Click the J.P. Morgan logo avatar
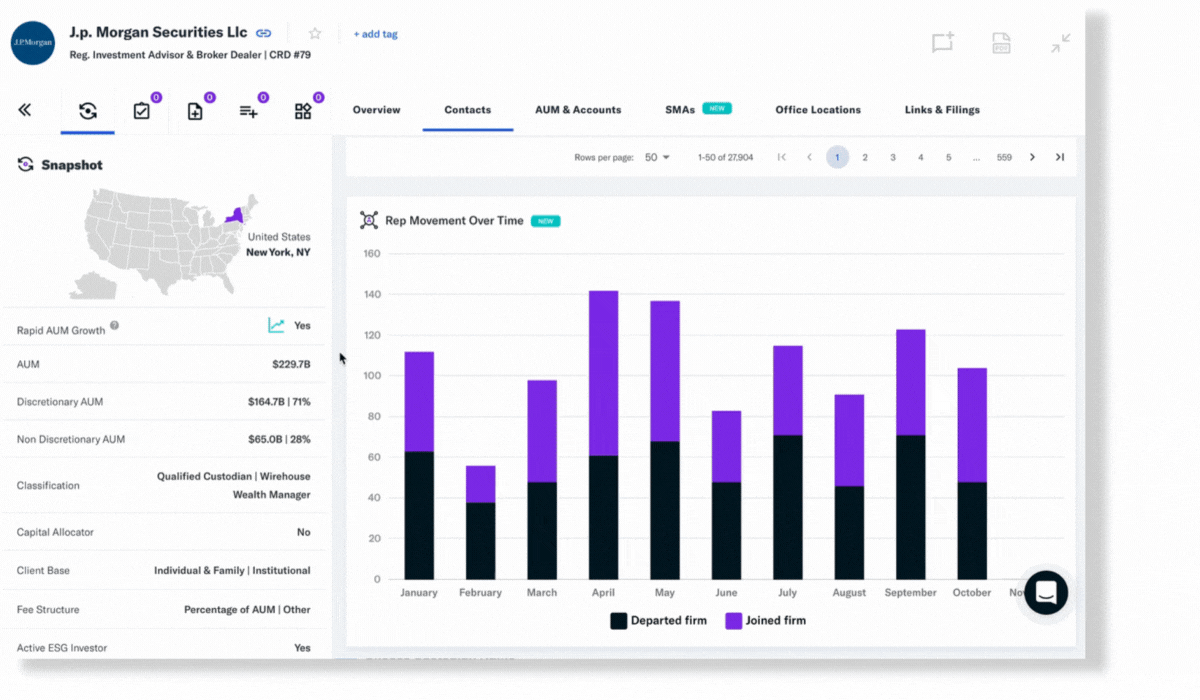Screen dimensions: 1200x700 pyautogui.click(x=33, y=43)
